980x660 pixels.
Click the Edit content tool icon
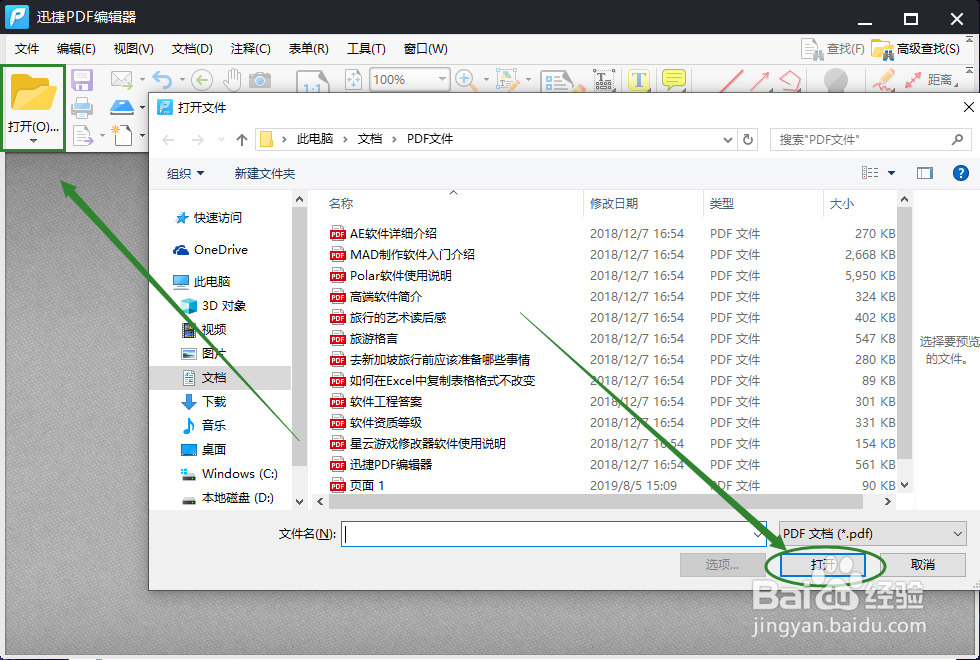click(508, 79)
